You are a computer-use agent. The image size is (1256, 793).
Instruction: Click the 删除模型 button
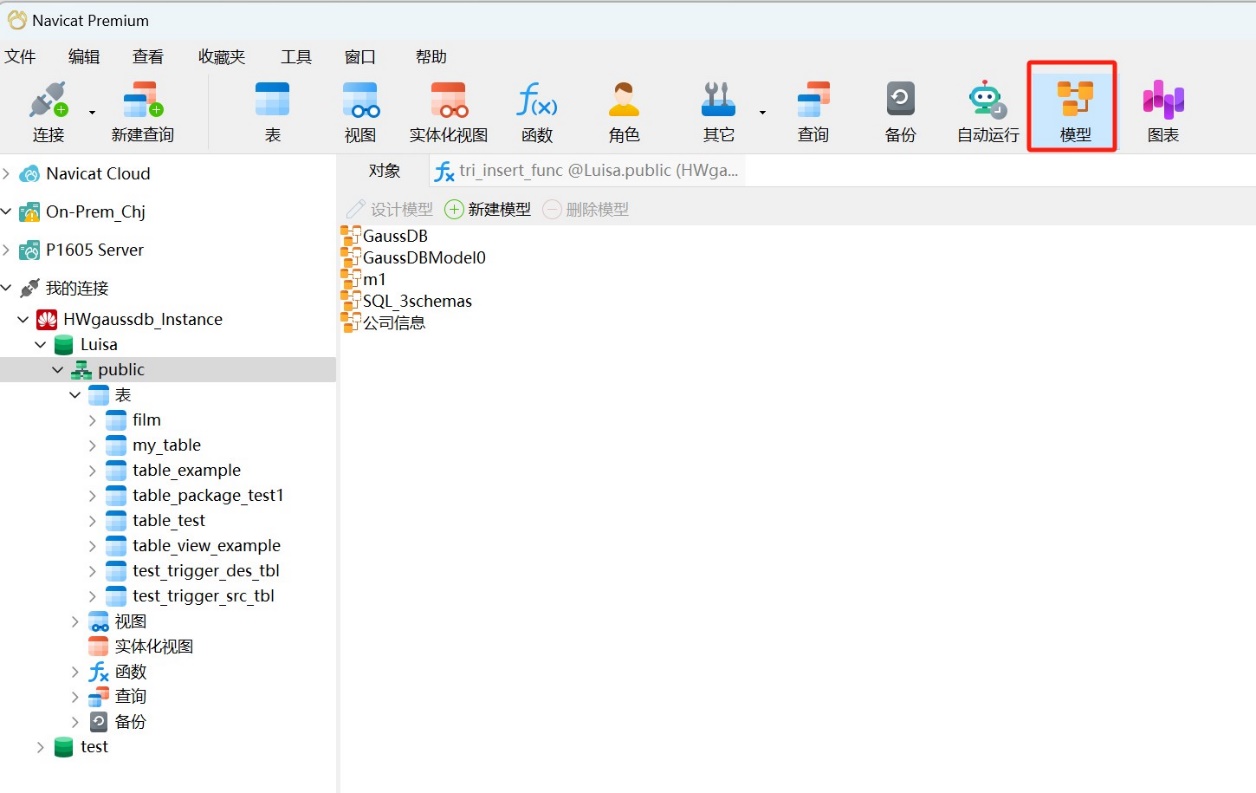pos(586,209)
